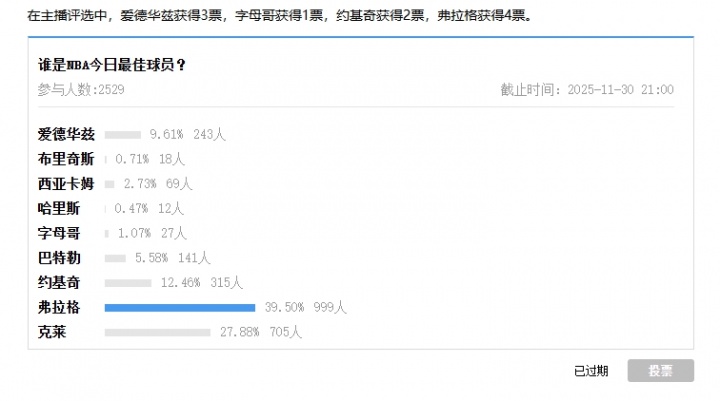The width and height of the screenshot is (720, 401).
Task: Select the 克莱 poll option
Action: [52, 332]
